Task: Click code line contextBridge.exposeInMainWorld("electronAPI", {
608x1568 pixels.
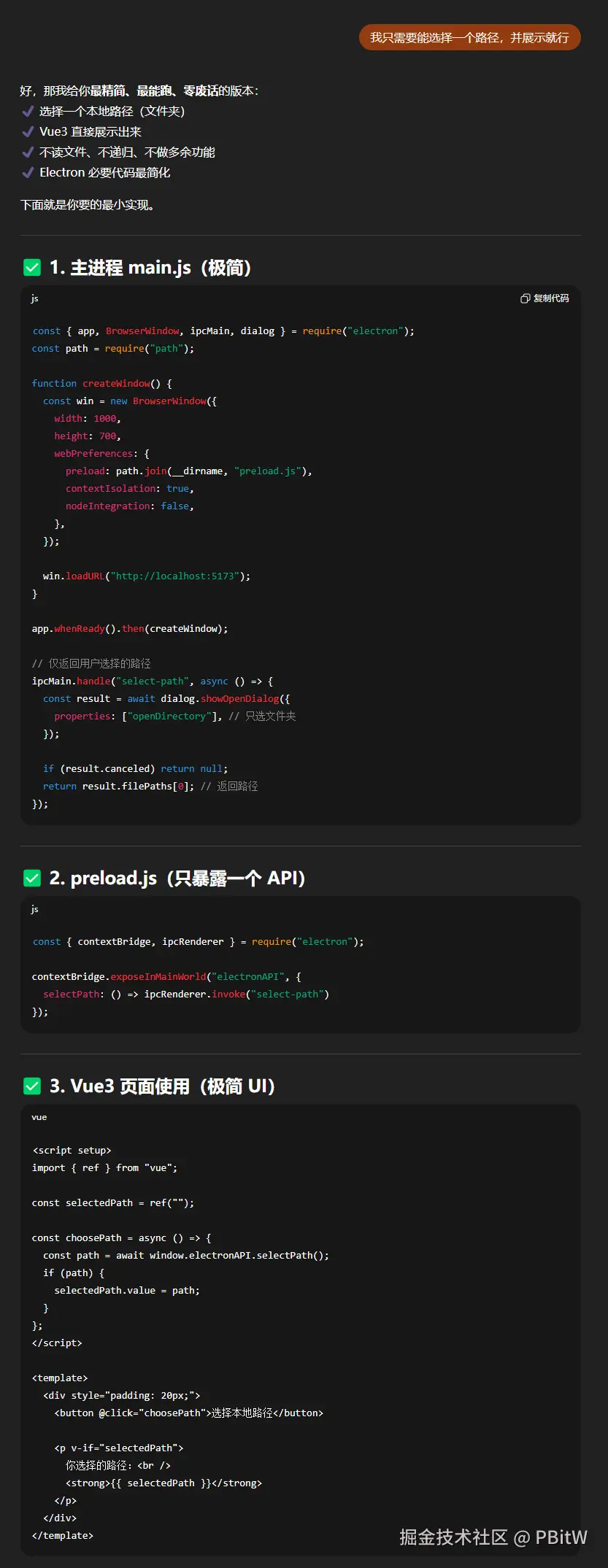Action: pyautogui.click(x=166, y=977)
